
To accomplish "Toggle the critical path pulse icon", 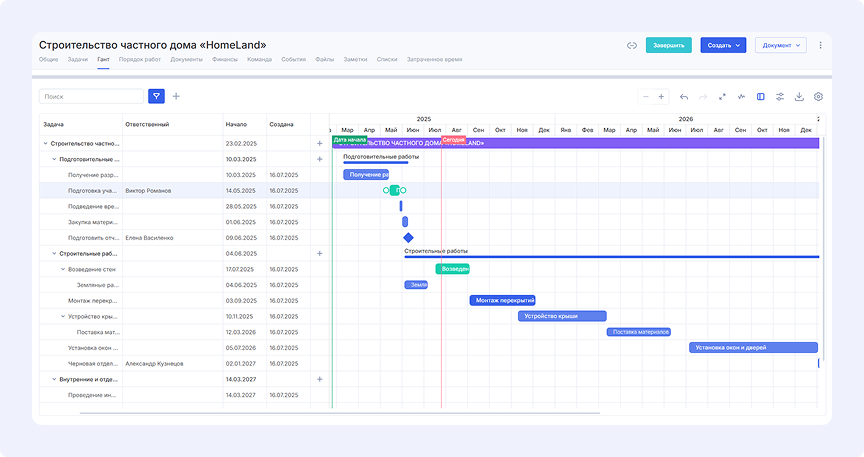I will pos(741,97).
